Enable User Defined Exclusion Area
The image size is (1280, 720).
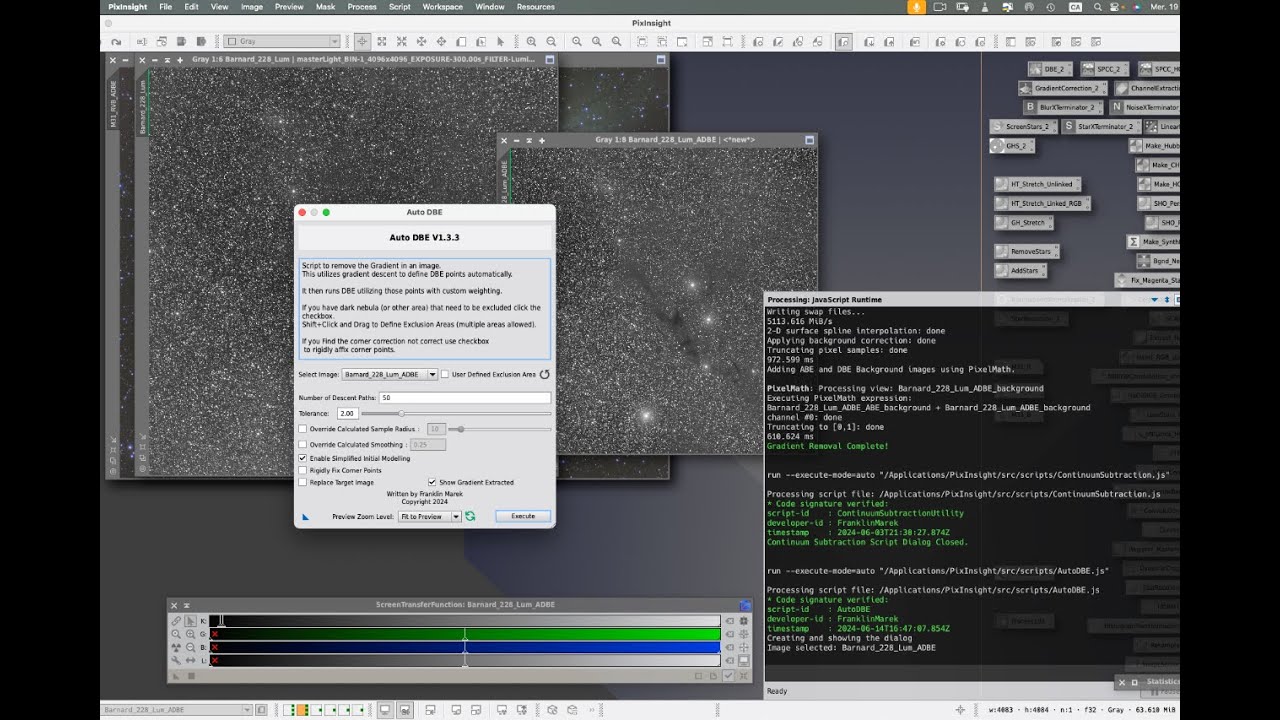445,375
